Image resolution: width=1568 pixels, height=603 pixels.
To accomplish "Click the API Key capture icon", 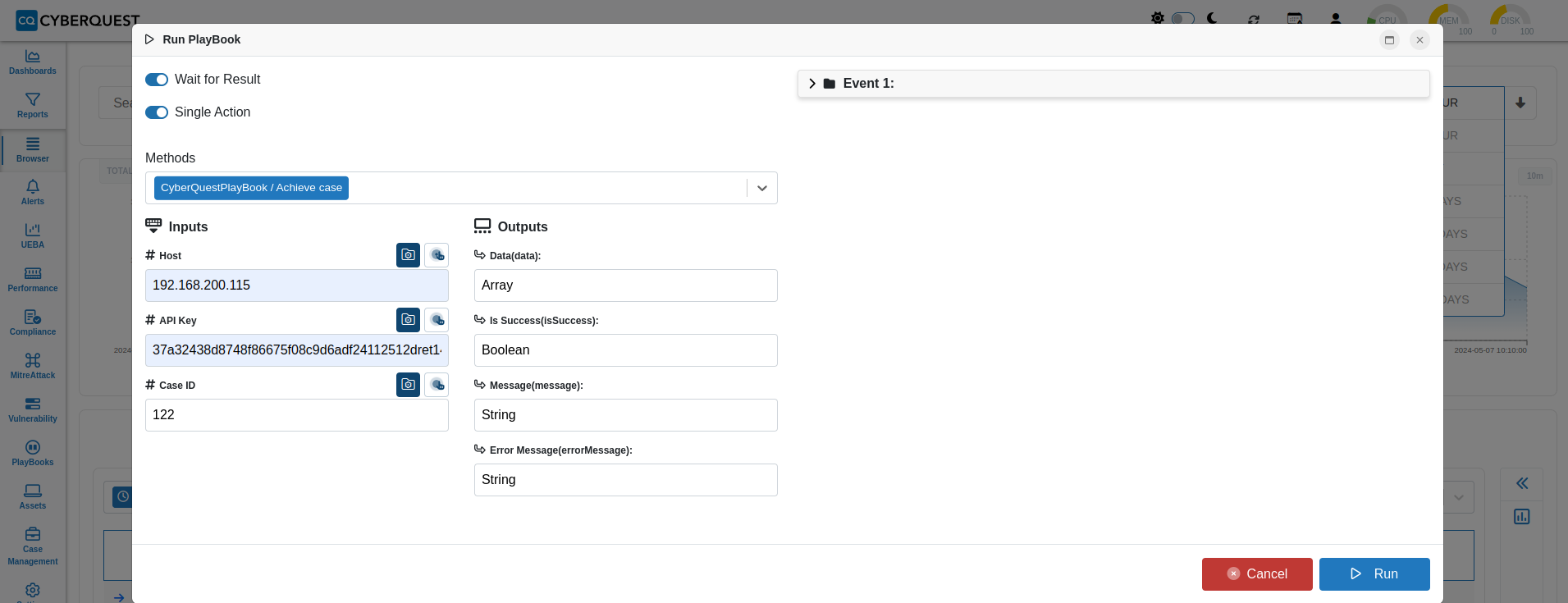I will click(x=408, y=320).
